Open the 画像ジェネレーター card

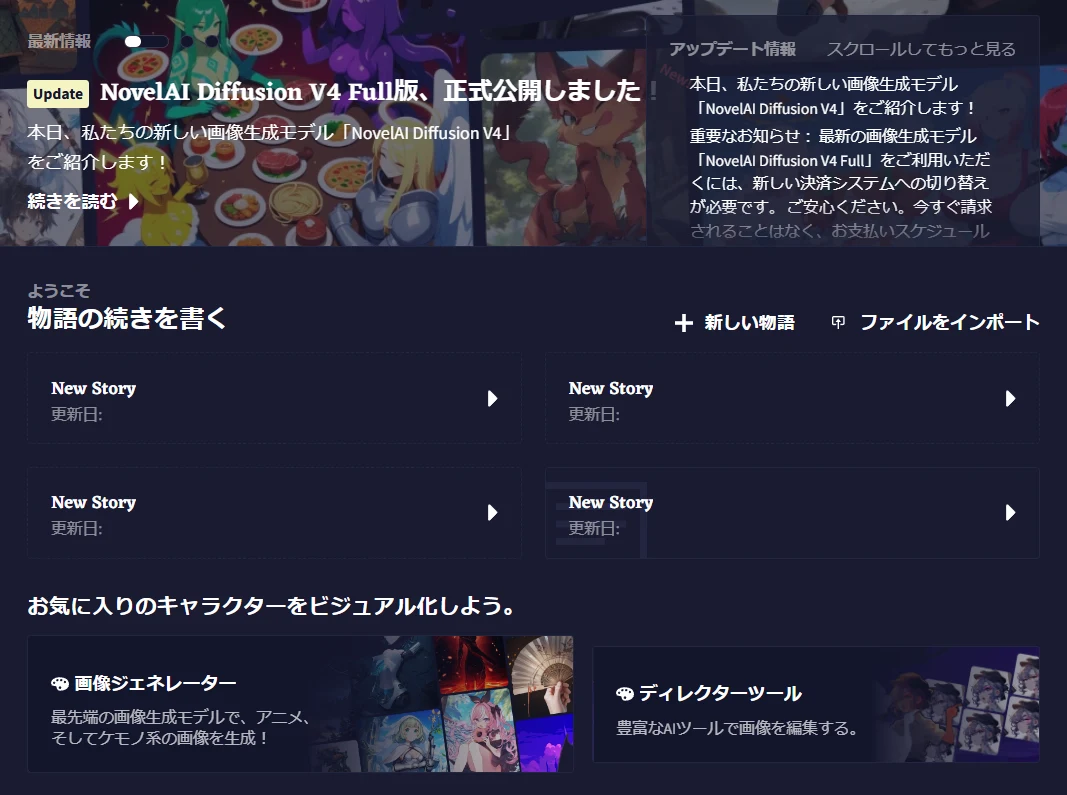coord(300,704)
